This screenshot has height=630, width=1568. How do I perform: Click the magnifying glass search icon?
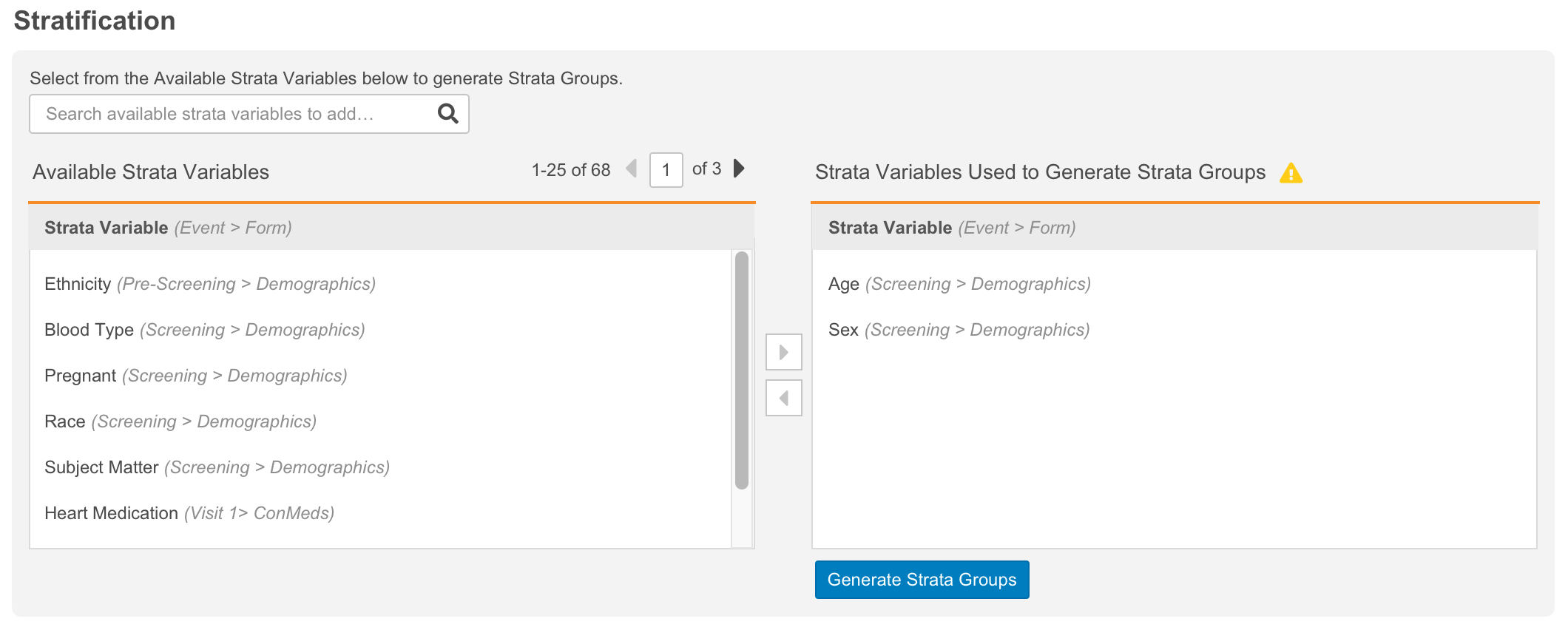click(447, 114)
